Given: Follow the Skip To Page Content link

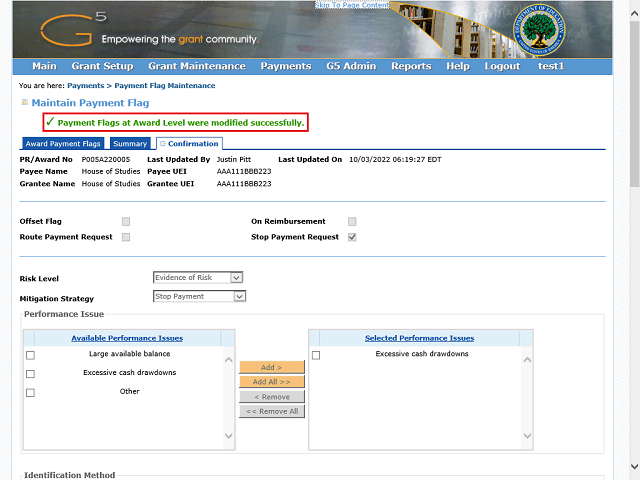Looking at the screenshot, I should (352, 5).
